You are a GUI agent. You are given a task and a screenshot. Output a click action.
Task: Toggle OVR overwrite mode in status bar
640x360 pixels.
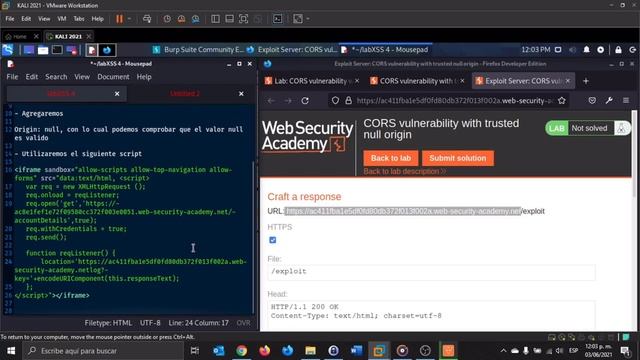[x=243, y=323]
